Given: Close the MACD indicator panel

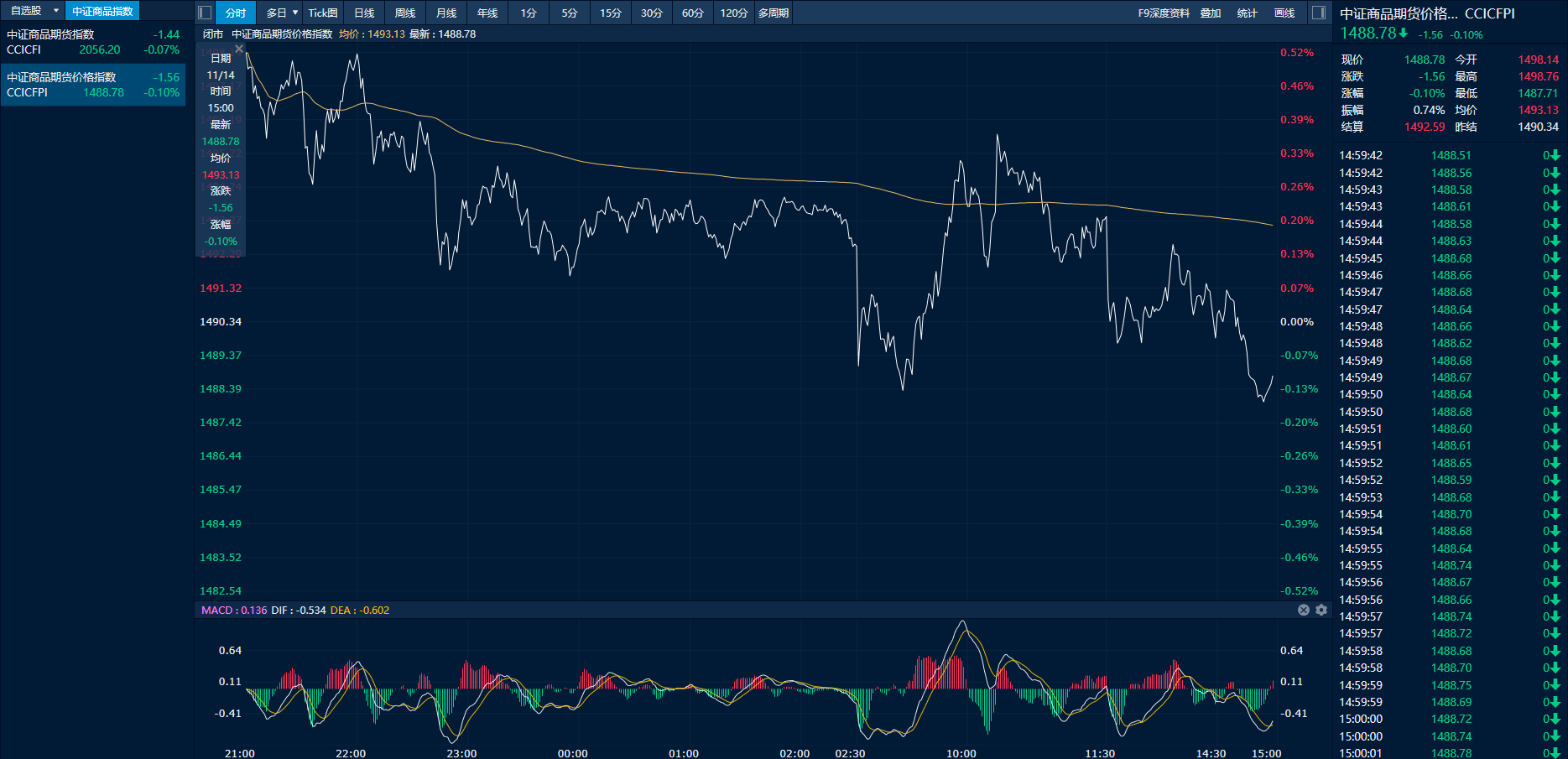Looking at the screenshot, I should 1304,610.
